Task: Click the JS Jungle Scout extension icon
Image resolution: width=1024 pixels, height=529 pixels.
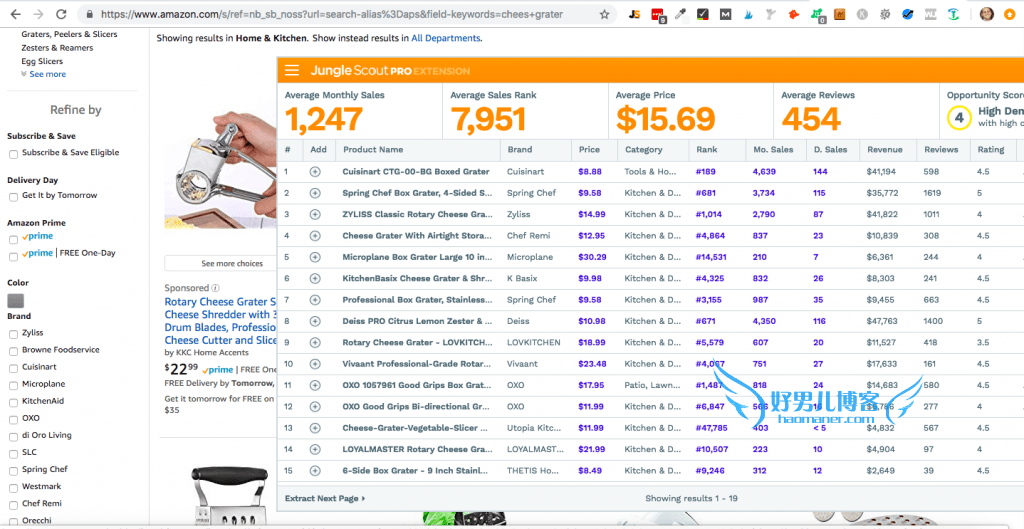Action: click(x=633, y=14)
